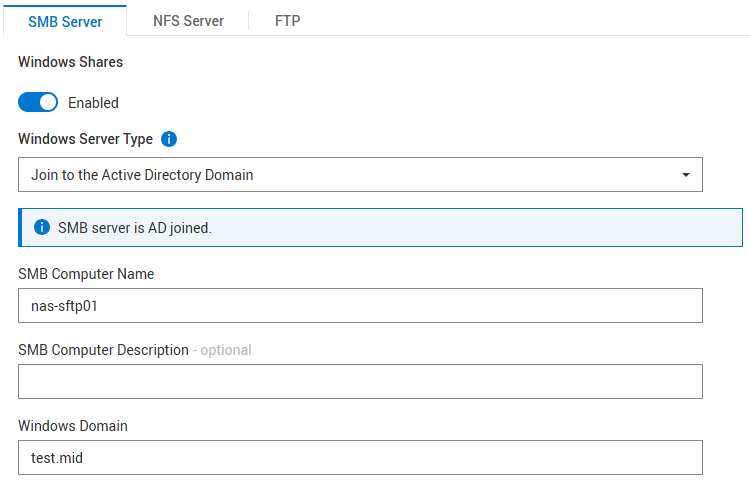This screenshot has height=494, width=750.
Task: Click the info icon beside Windows Server Type
Action: 169,139
